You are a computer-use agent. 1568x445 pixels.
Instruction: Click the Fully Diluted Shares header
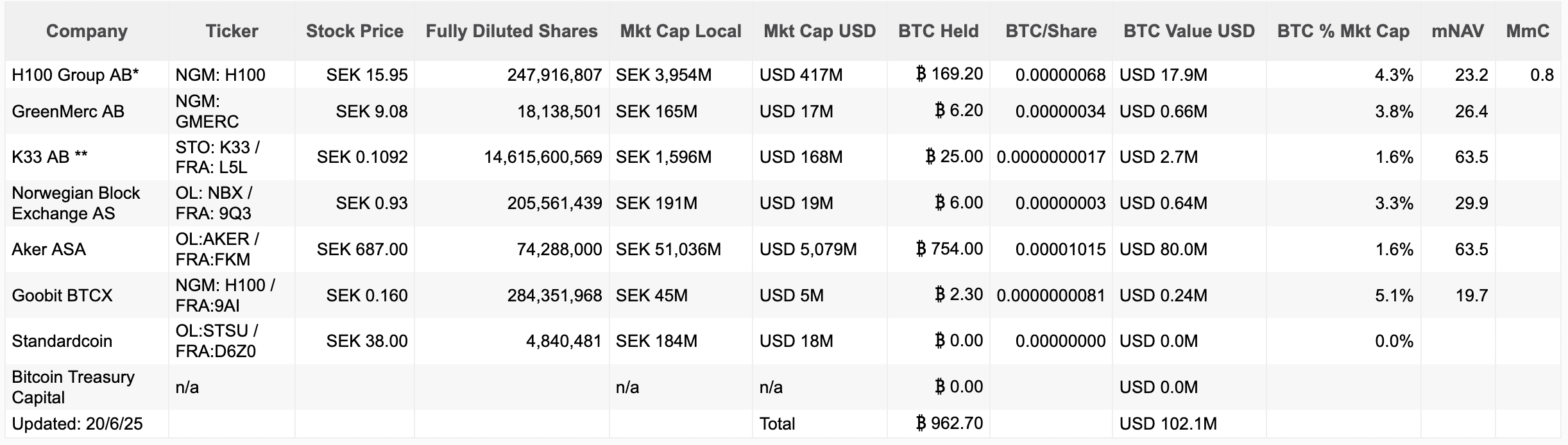(511, 31)
